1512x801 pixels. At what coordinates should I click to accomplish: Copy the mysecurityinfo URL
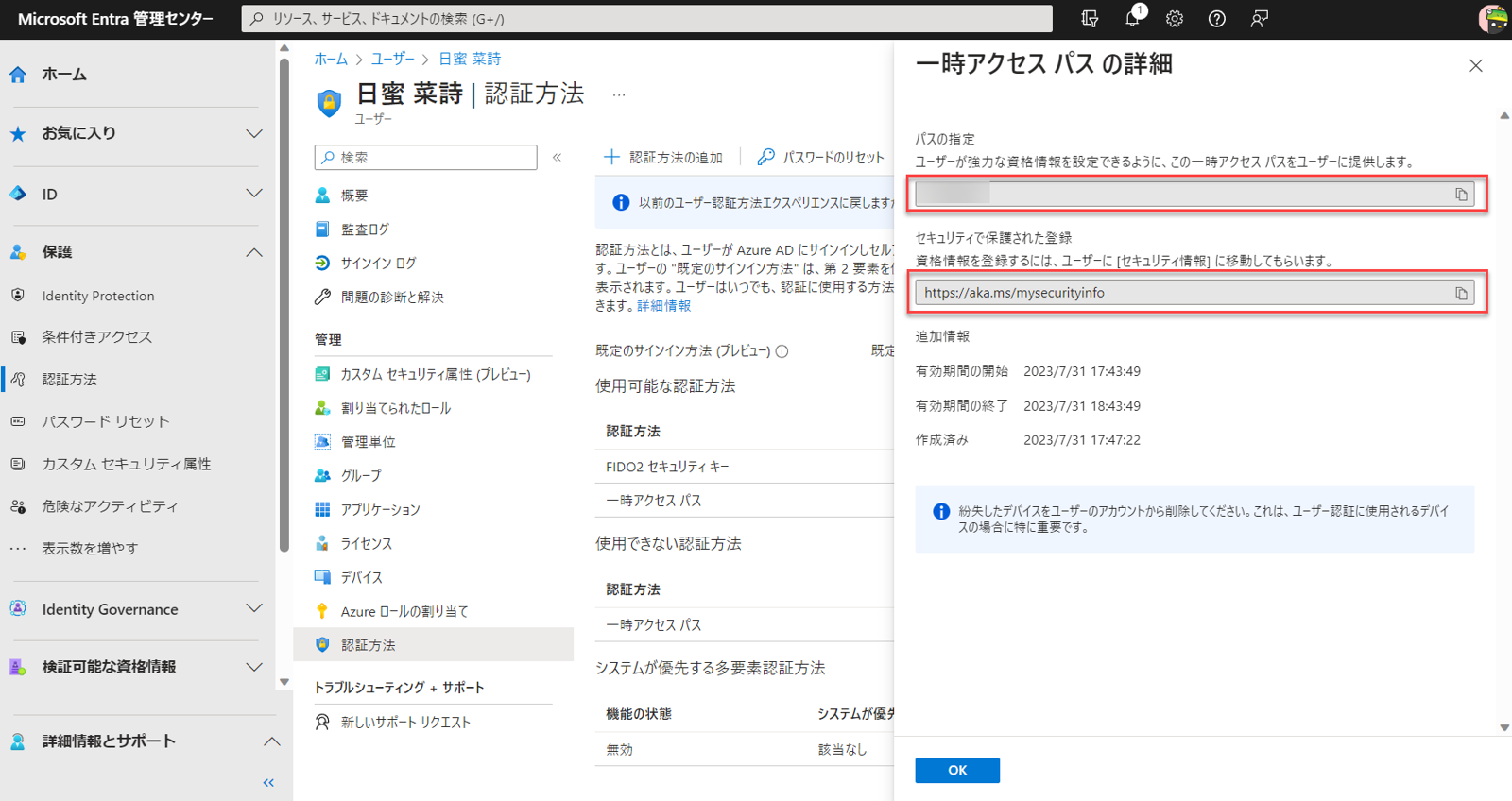[1461, 293]
